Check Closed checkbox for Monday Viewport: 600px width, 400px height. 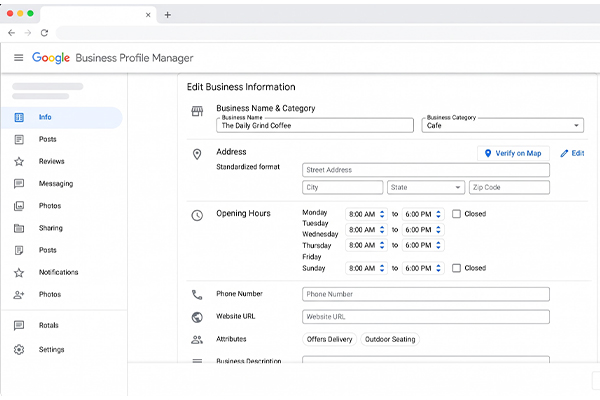point(456,214)
